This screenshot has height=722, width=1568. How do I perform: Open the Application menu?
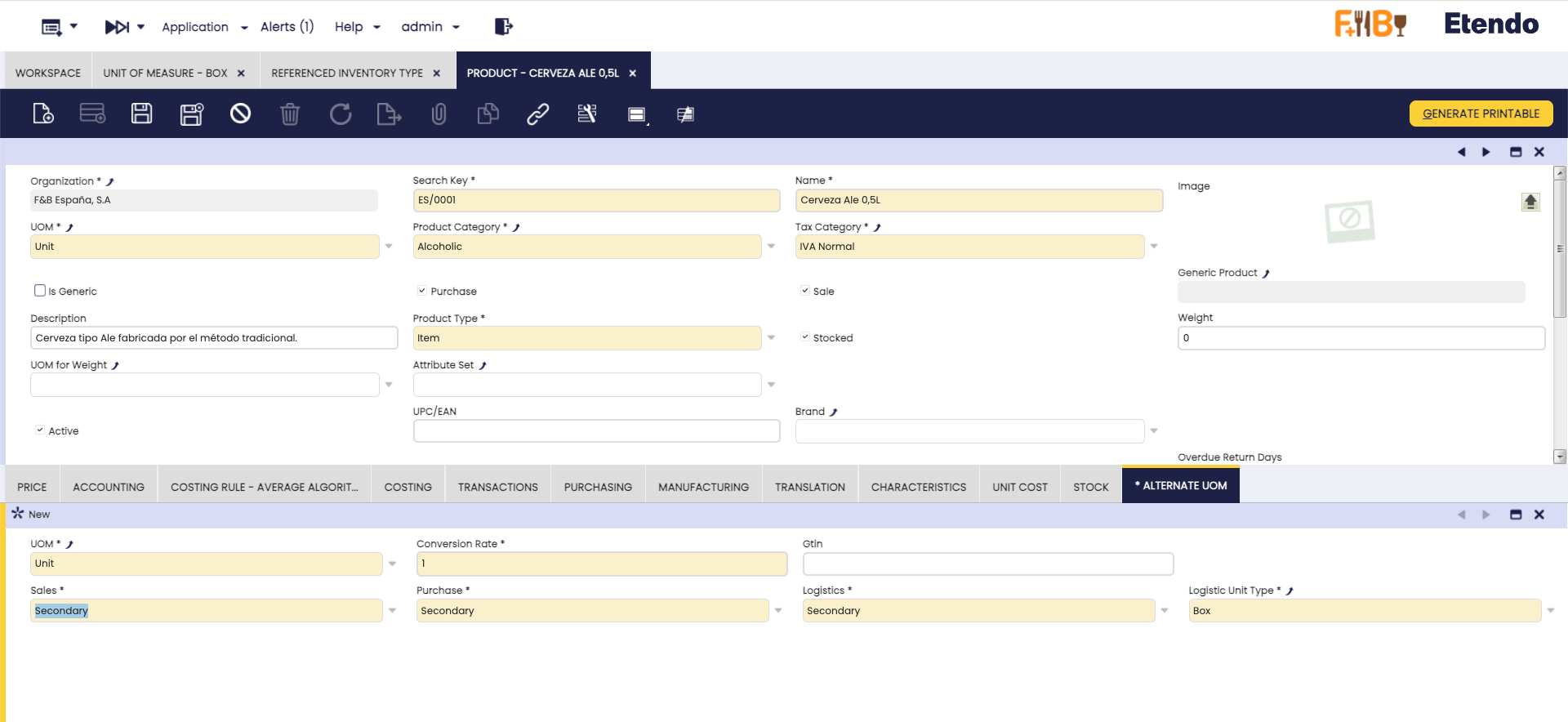(204, 27)
